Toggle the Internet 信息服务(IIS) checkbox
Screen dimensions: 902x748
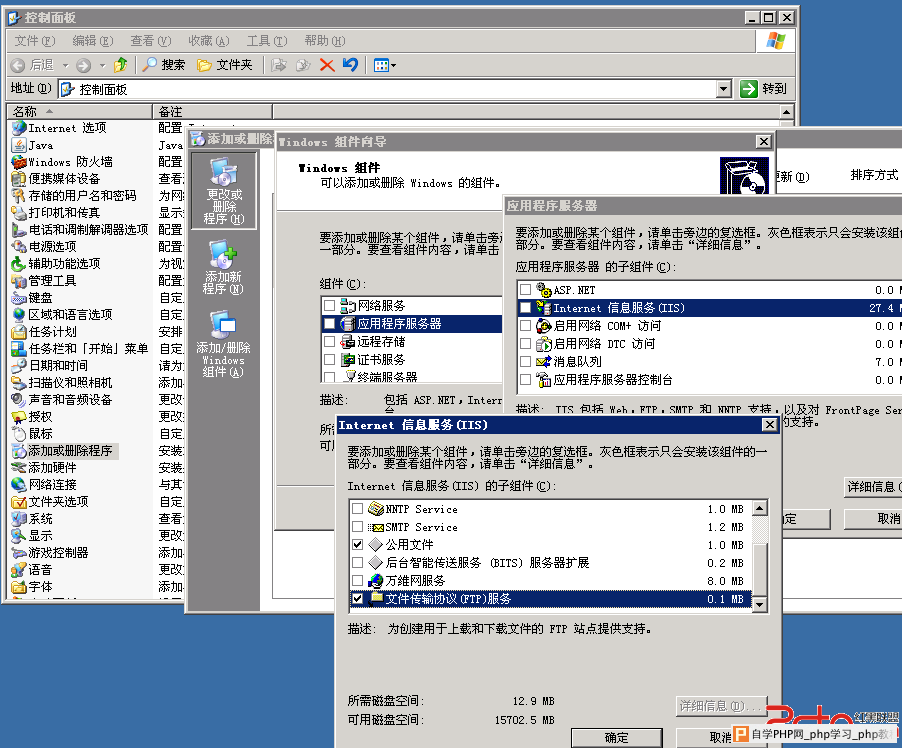pyautogui.click(x=525, y=308)
